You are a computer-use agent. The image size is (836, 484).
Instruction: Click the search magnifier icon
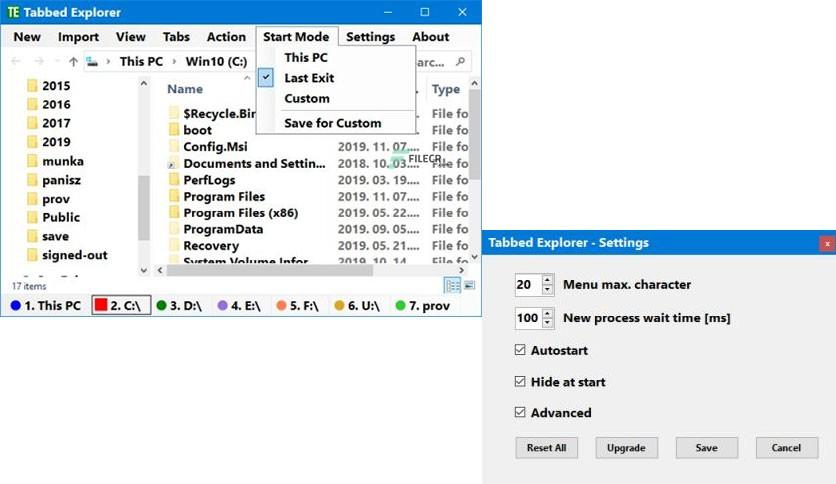(x=461, y=62)
